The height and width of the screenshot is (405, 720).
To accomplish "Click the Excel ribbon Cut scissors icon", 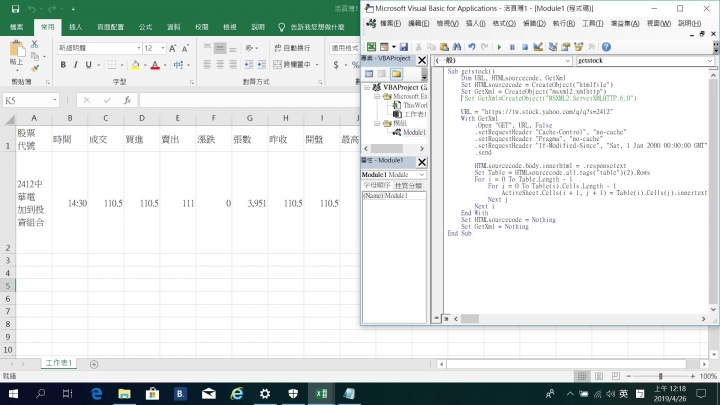I will click(34, 44).
